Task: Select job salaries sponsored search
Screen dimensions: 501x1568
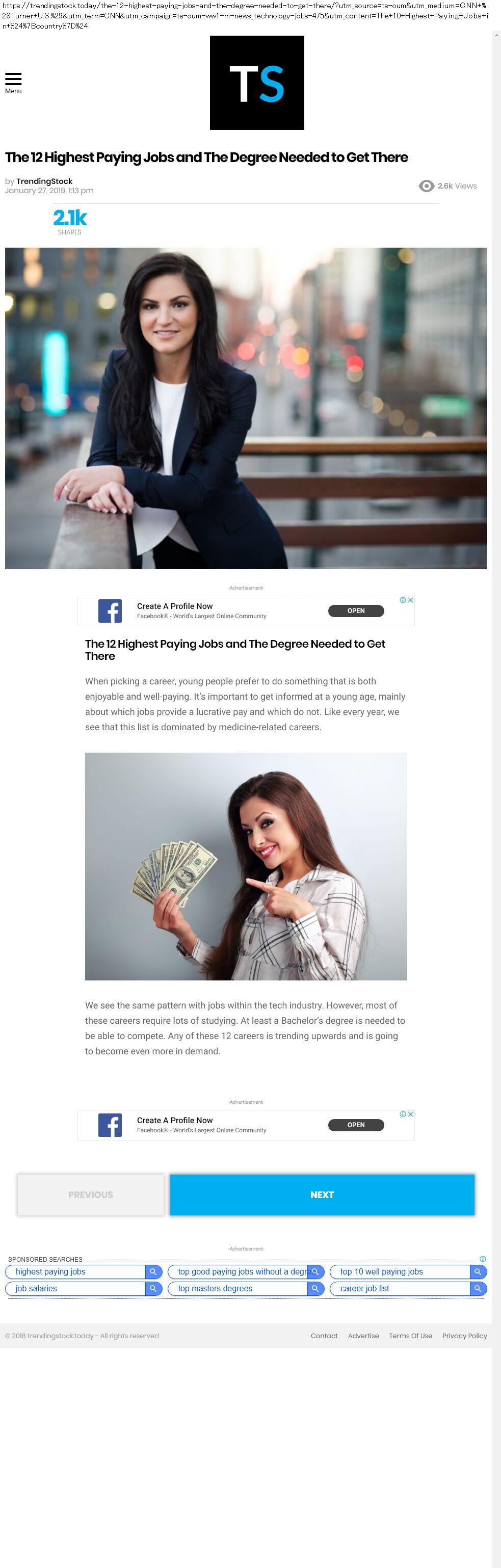Action: [75, 1289]
